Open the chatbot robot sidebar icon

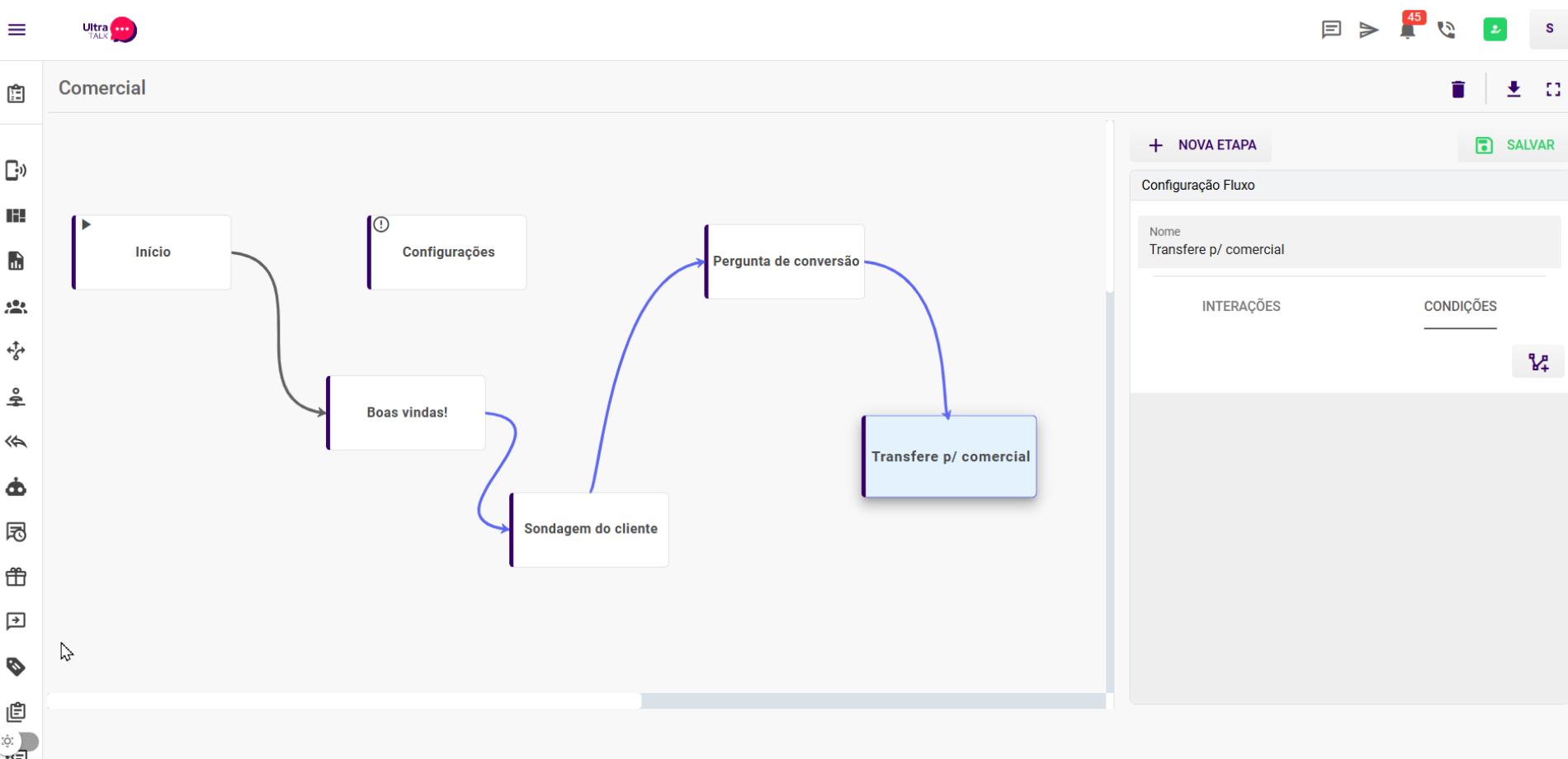click(17, 487)
